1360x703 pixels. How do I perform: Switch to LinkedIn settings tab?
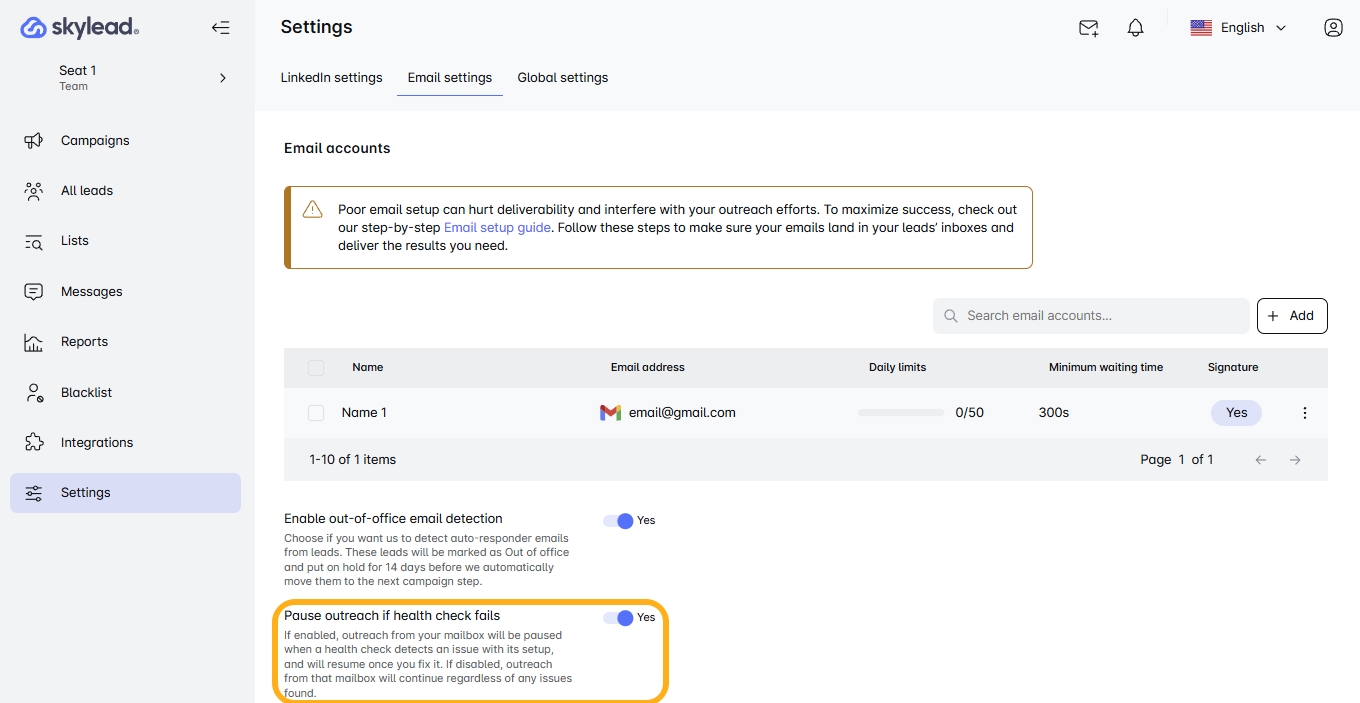331,78
